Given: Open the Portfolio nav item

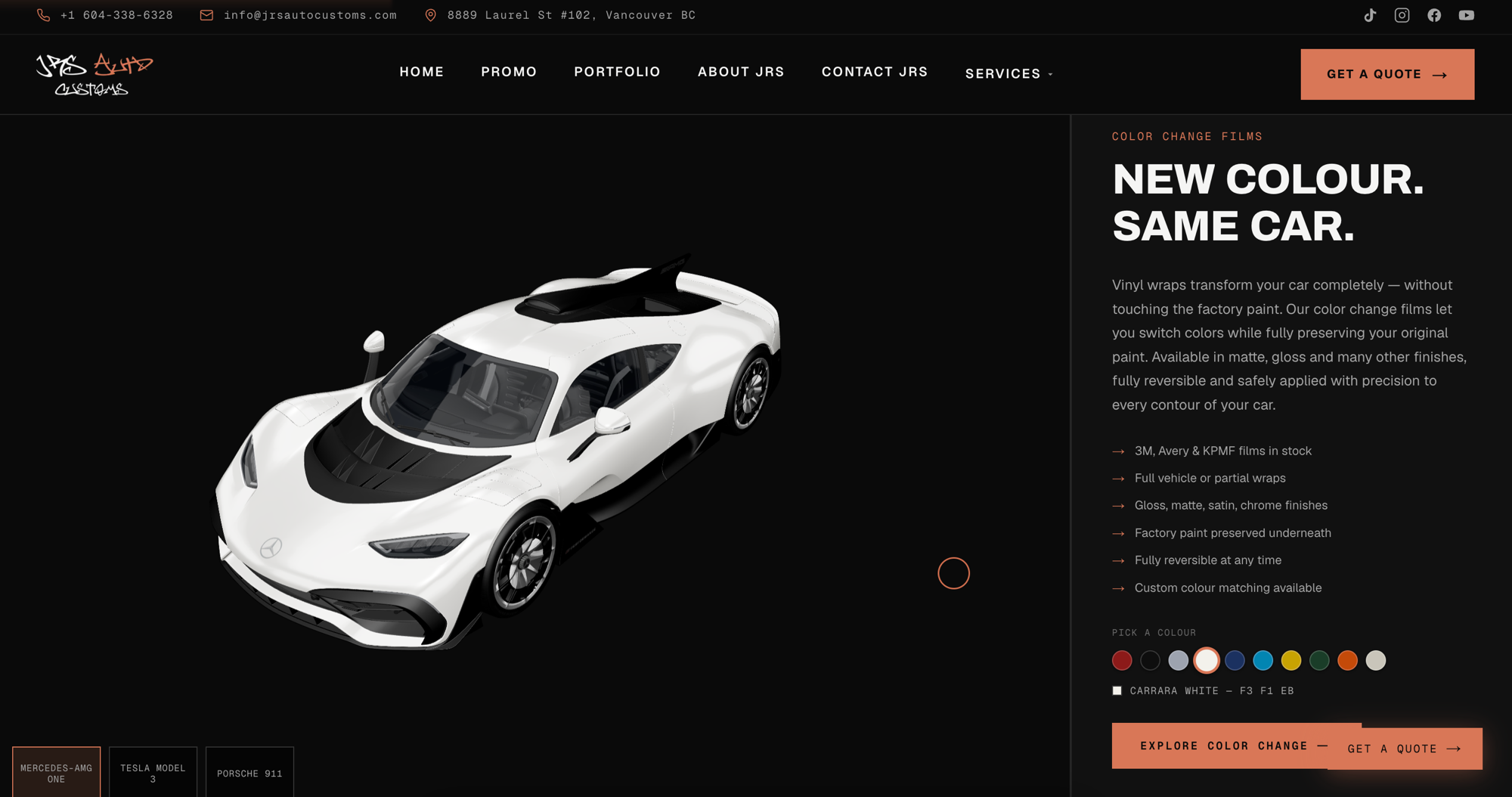Looking at the screenshot, I should click(617, 72).
